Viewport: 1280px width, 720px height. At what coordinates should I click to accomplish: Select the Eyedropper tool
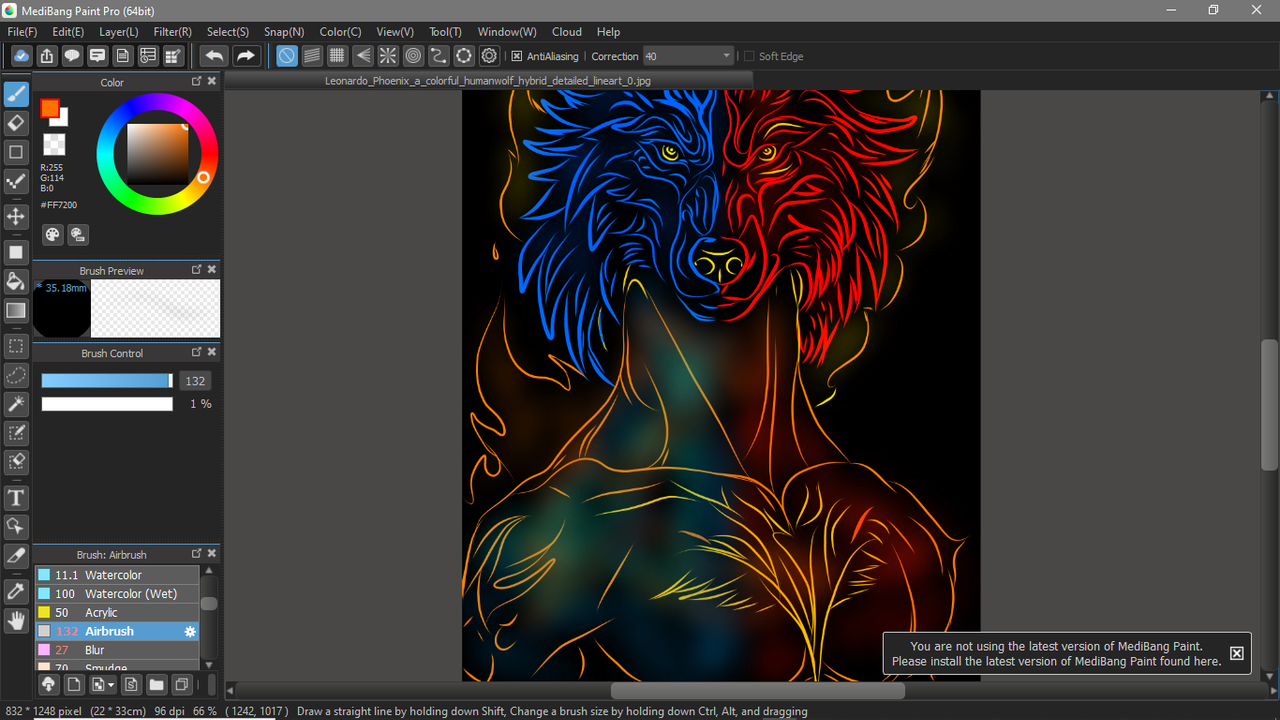(x=16, y=591)
